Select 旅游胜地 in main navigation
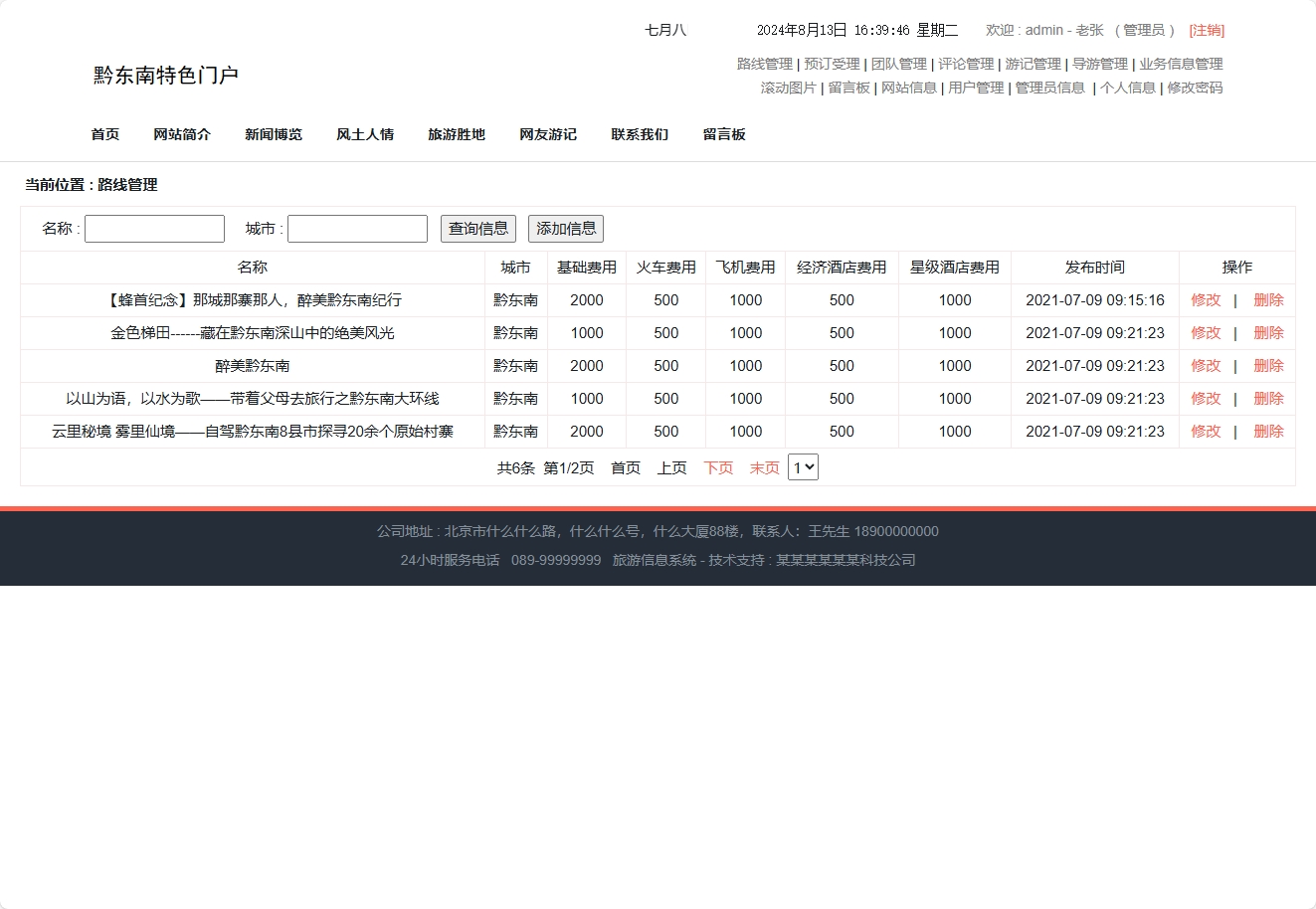The height and width of the screenshot is (909, 1316). coord(457,134)
